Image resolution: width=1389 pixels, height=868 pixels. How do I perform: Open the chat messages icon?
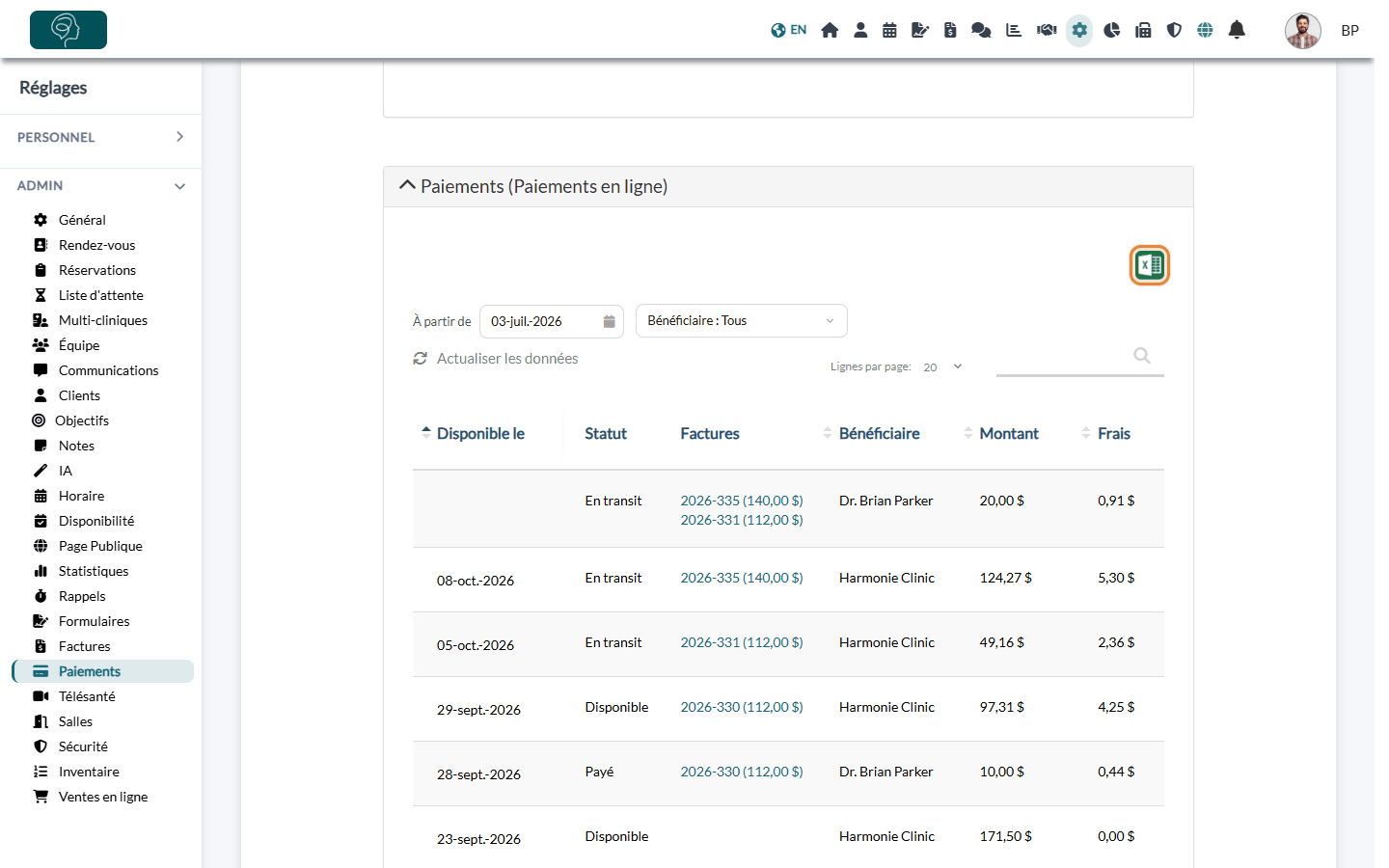click(x=981, y=30)
